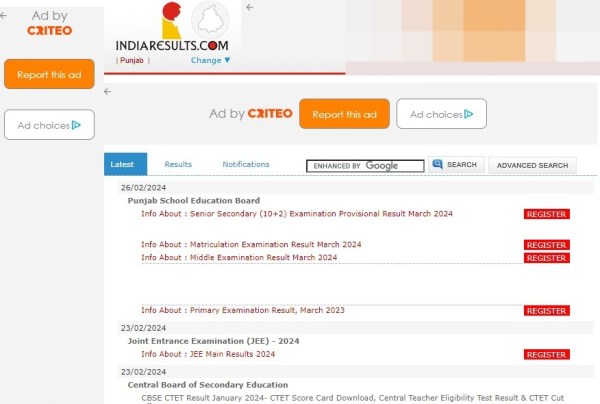Click AdChoices triangle icon in horizontal banner

469,114
